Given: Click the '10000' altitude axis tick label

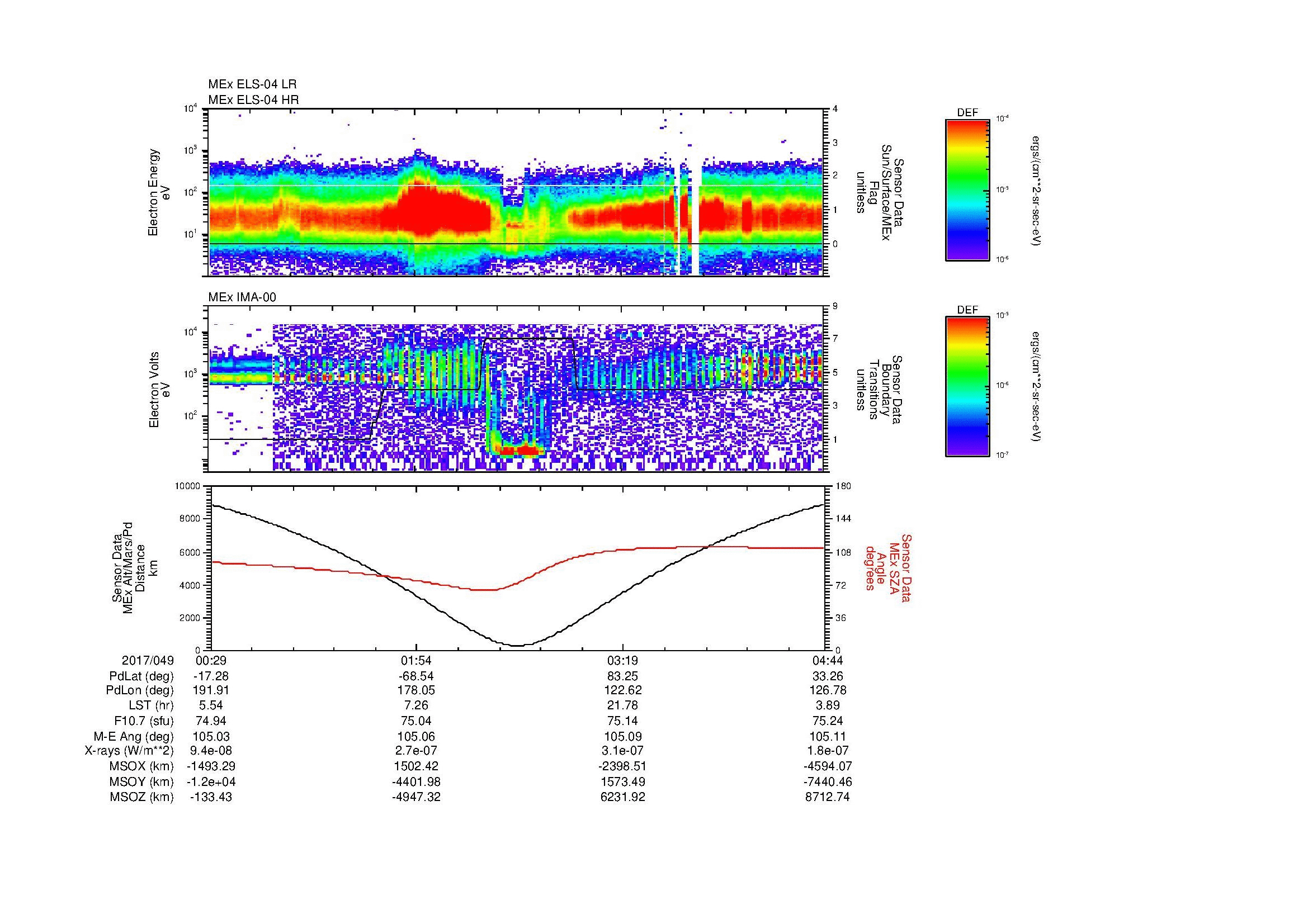Looking at the screenshot, I should pos(188,486).
